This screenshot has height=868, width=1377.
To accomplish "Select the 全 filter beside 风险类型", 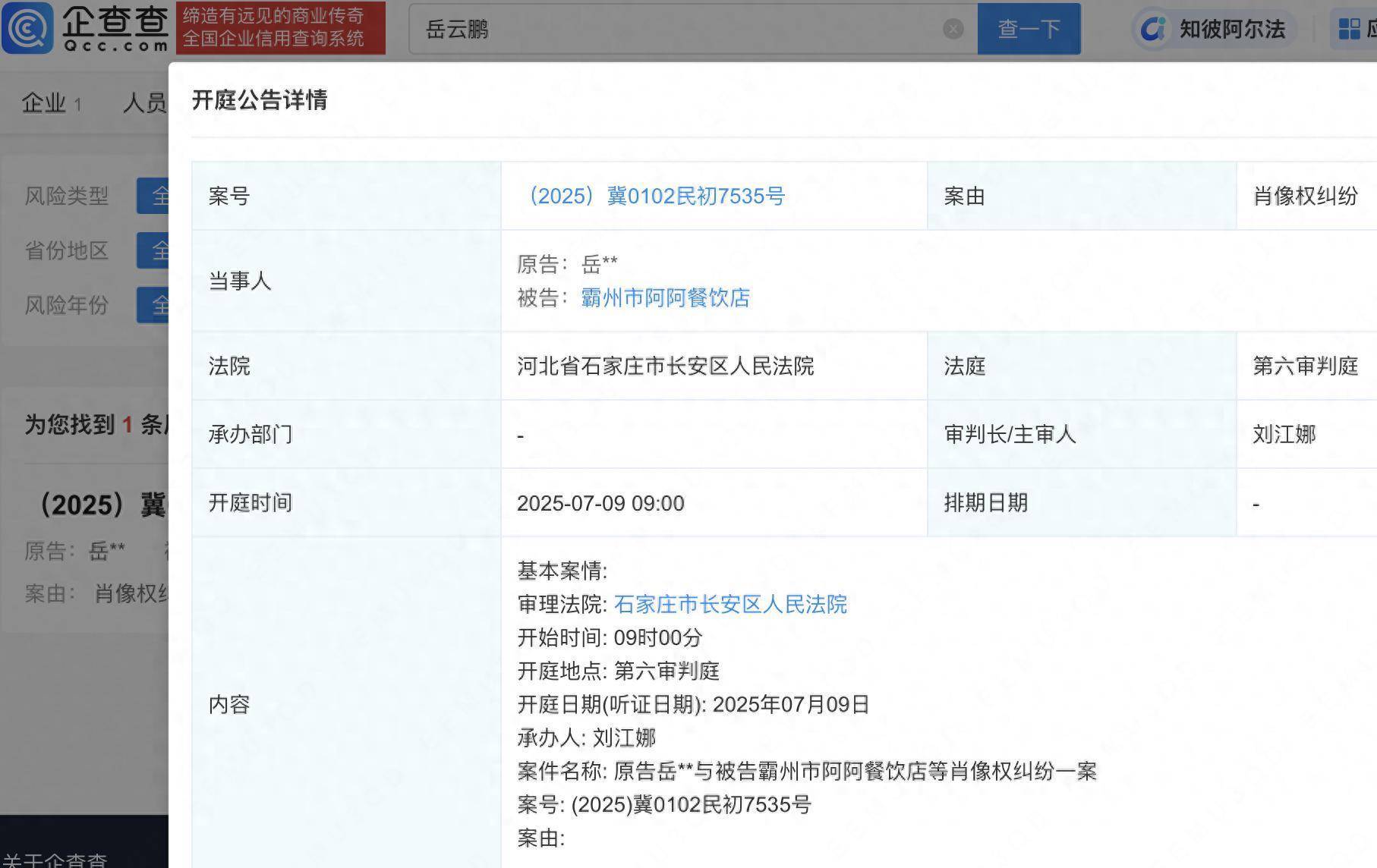I will click(154, 197).
